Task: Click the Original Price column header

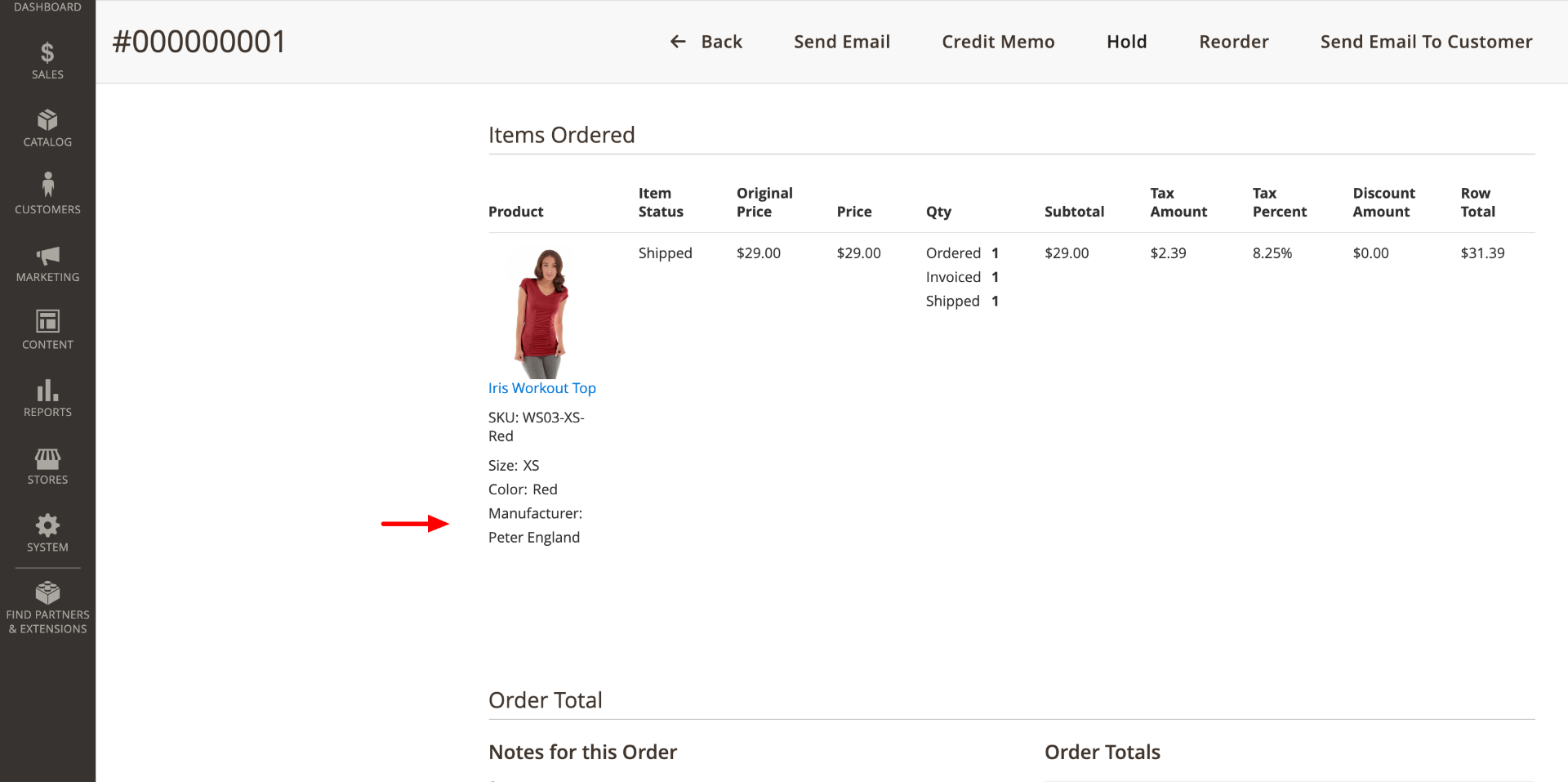Action: tap(764, 203)
